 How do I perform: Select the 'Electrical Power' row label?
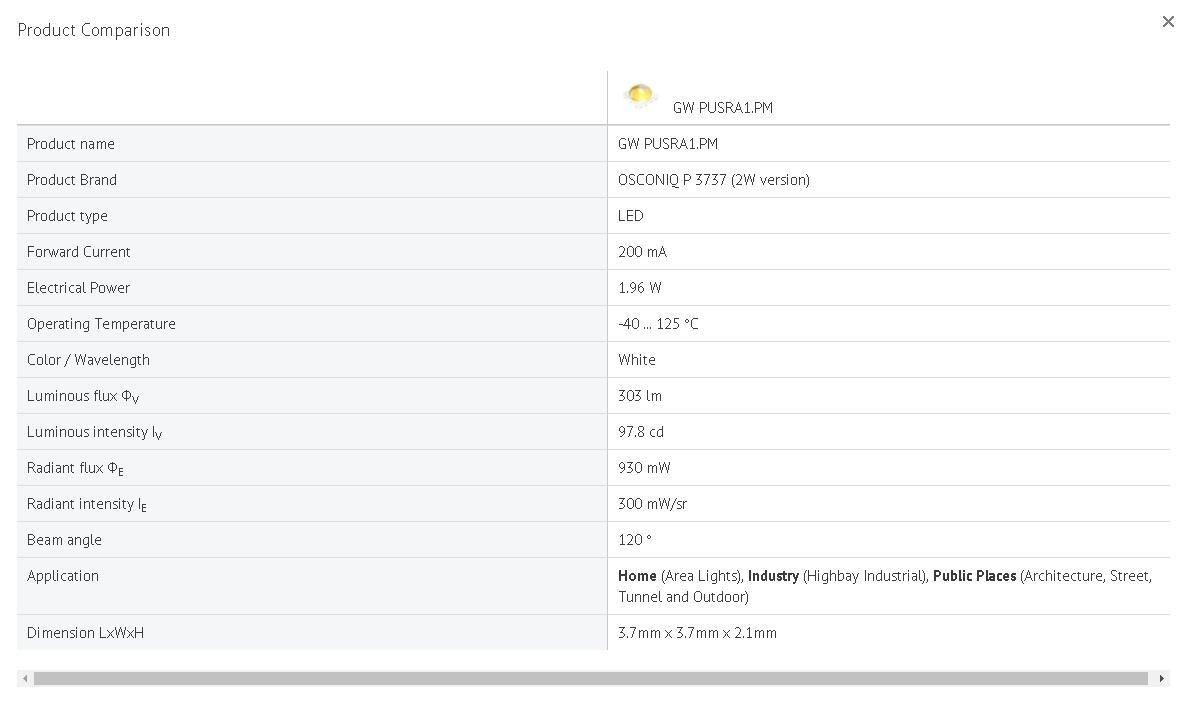[x=78, y=288]
